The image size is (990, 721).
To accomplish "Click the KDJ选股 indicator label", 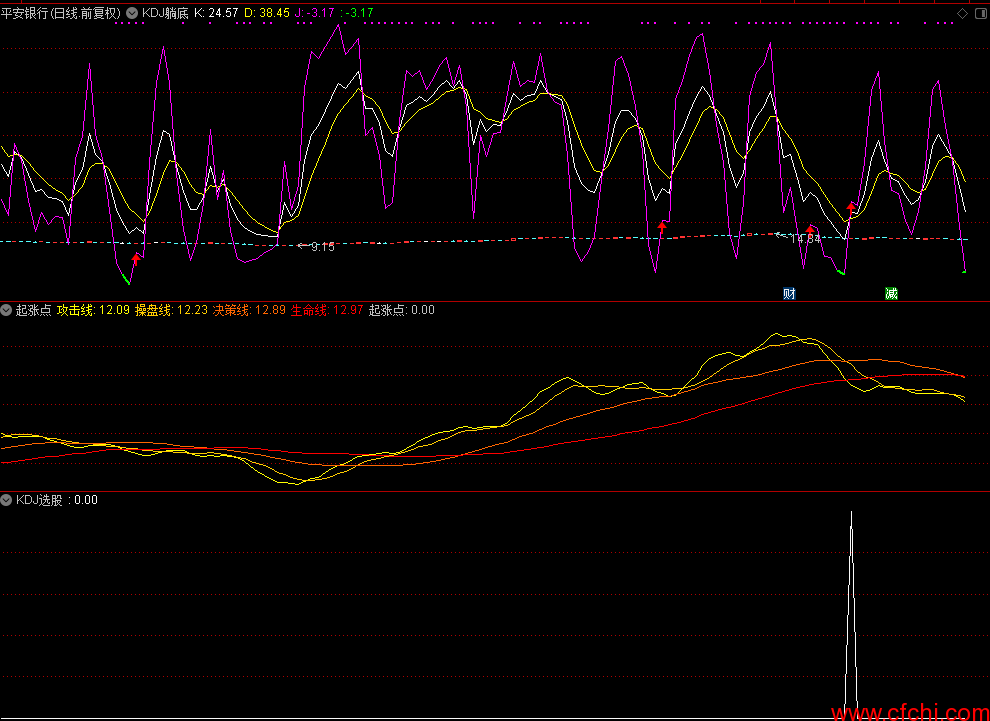I will coord(39,500).
